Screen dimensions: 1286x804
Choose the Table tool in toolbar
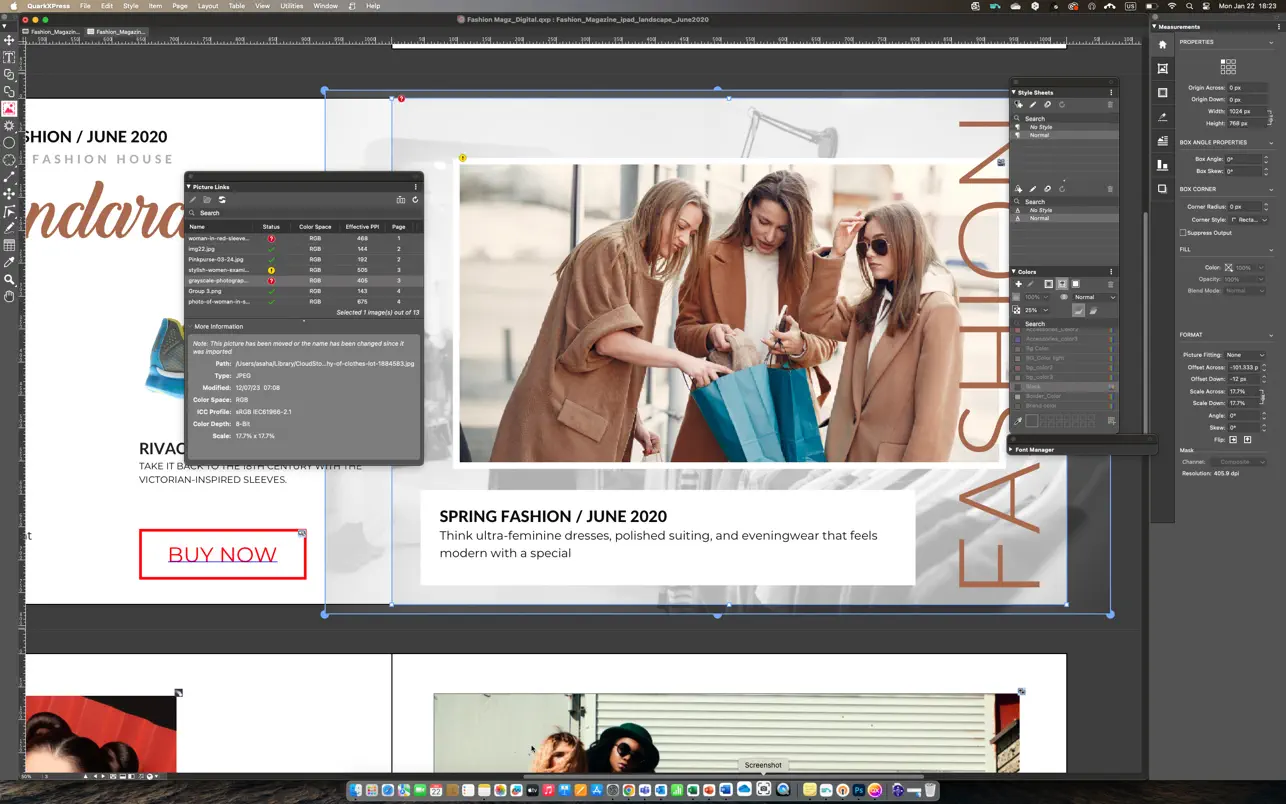[x=9, y=245]
